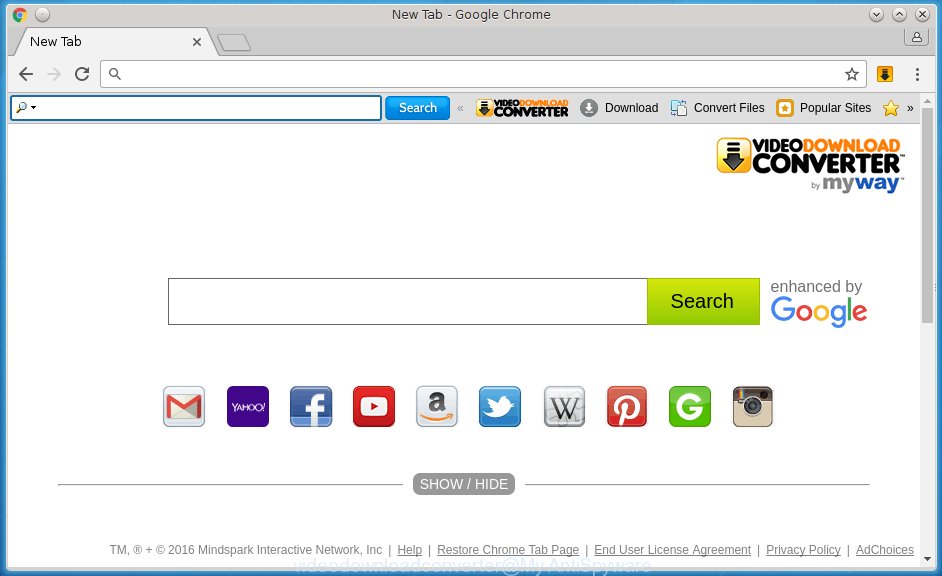Screen dimensions: 942x576
Task: Click the yellow star toolbar icon
Action: tap(891, 108)
